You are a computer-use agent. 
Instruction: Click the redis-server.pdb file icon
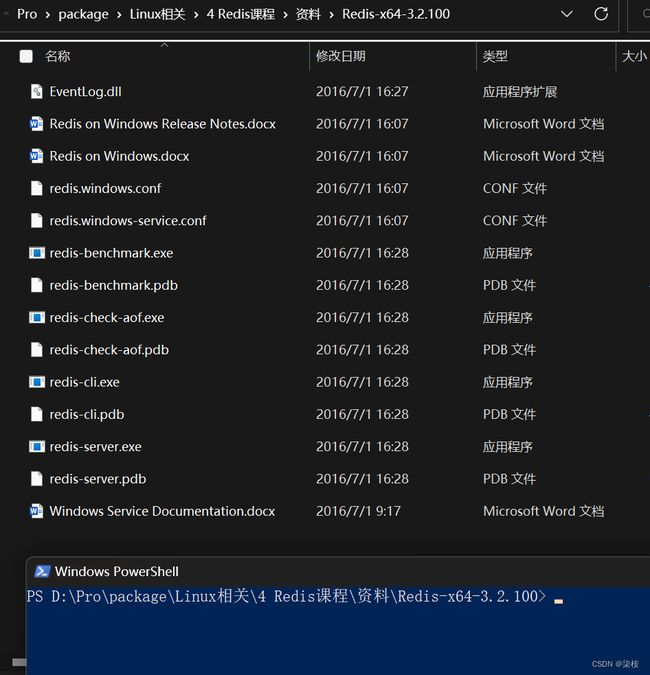coord(37,479)
